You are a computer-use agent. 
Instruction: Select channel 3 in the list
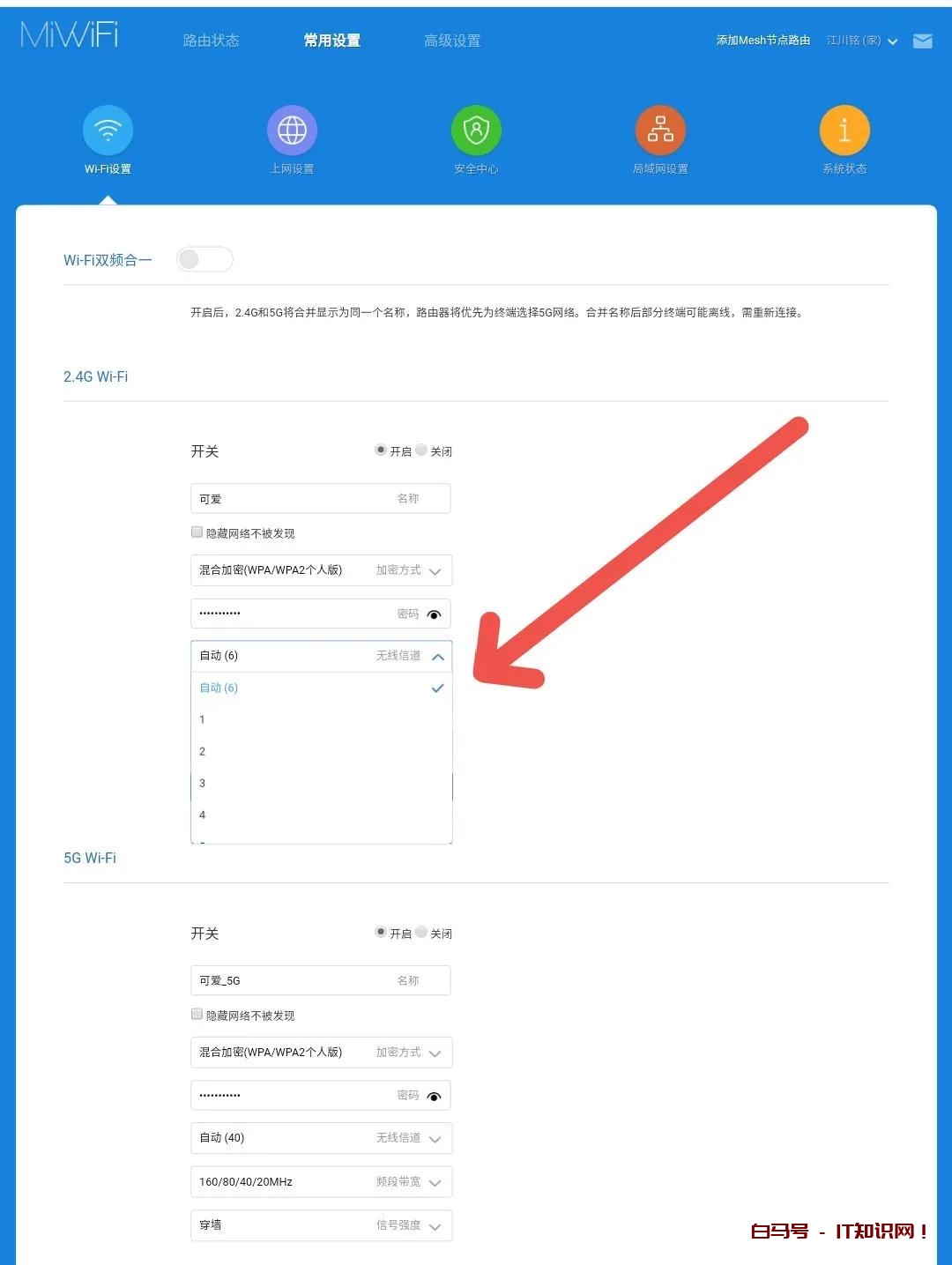[202, 783]
